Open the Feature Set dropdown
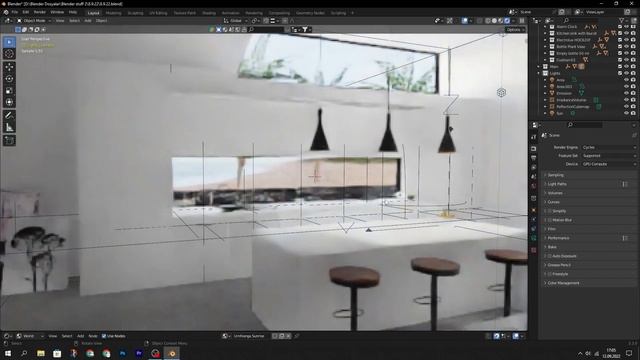The image size is (640, 360). click(609, 156)
